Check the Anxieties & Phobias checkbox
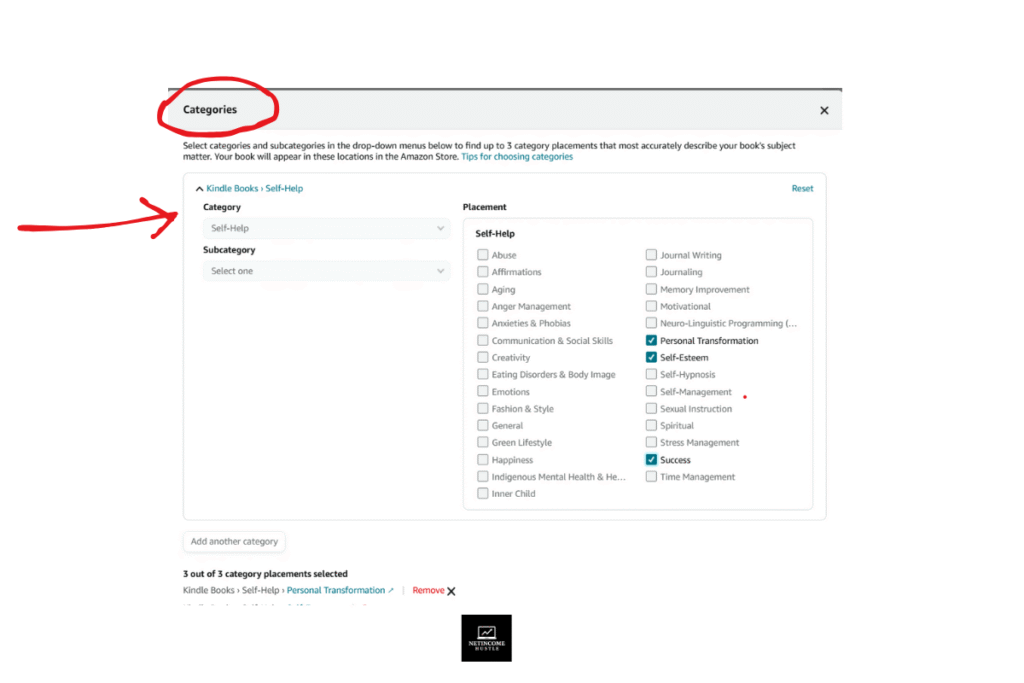 [483, 323]
